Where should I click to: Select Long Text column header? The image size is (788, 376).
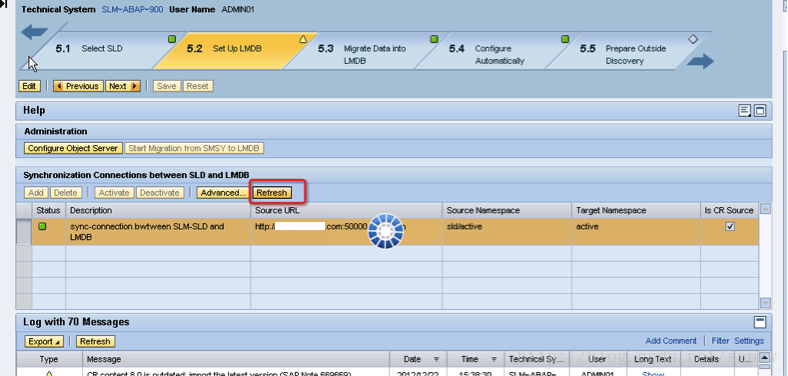[x=653, y=359]
